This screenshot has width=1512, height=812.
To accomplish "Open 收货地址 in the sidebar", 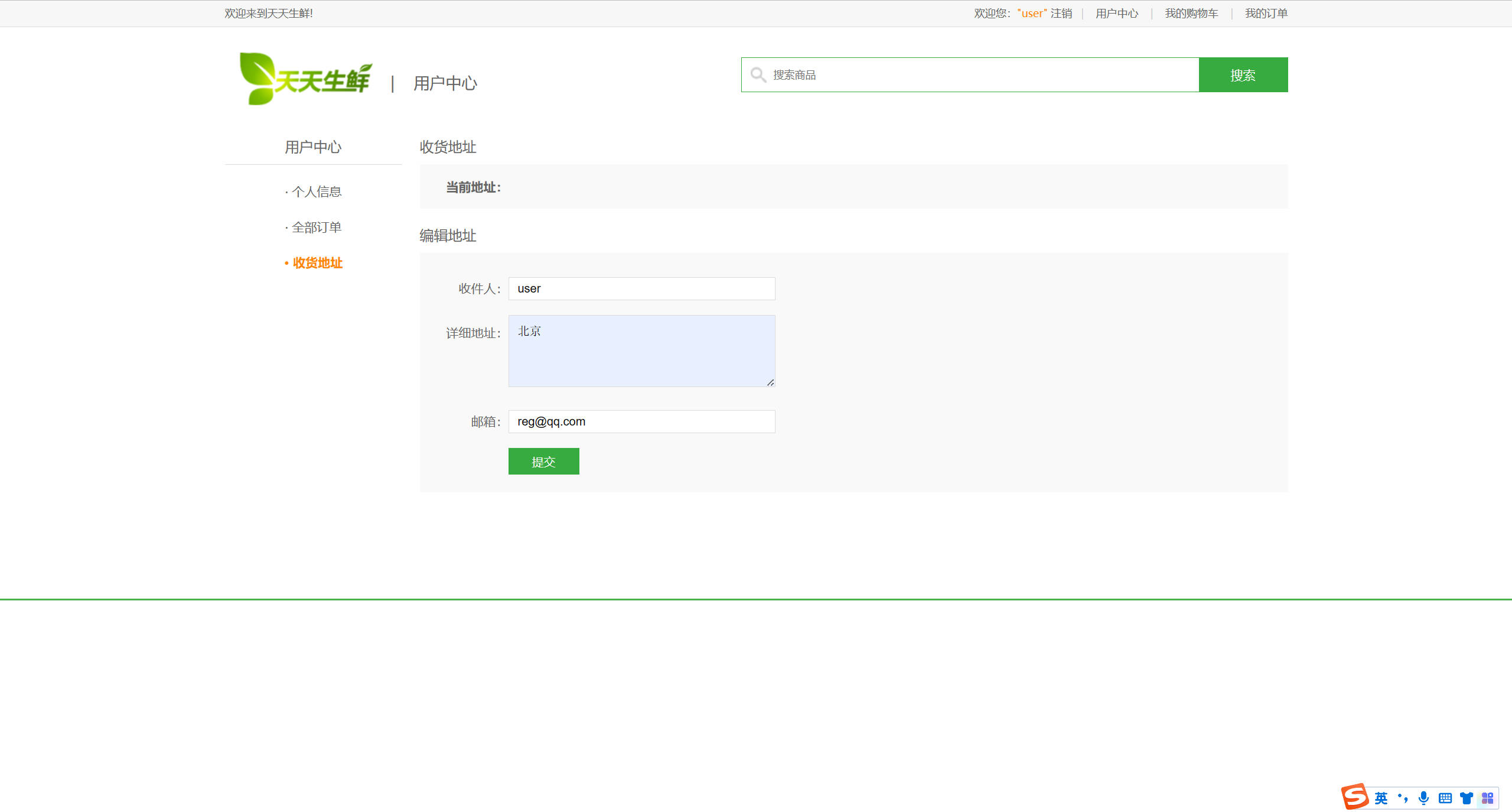I will 317,263.
